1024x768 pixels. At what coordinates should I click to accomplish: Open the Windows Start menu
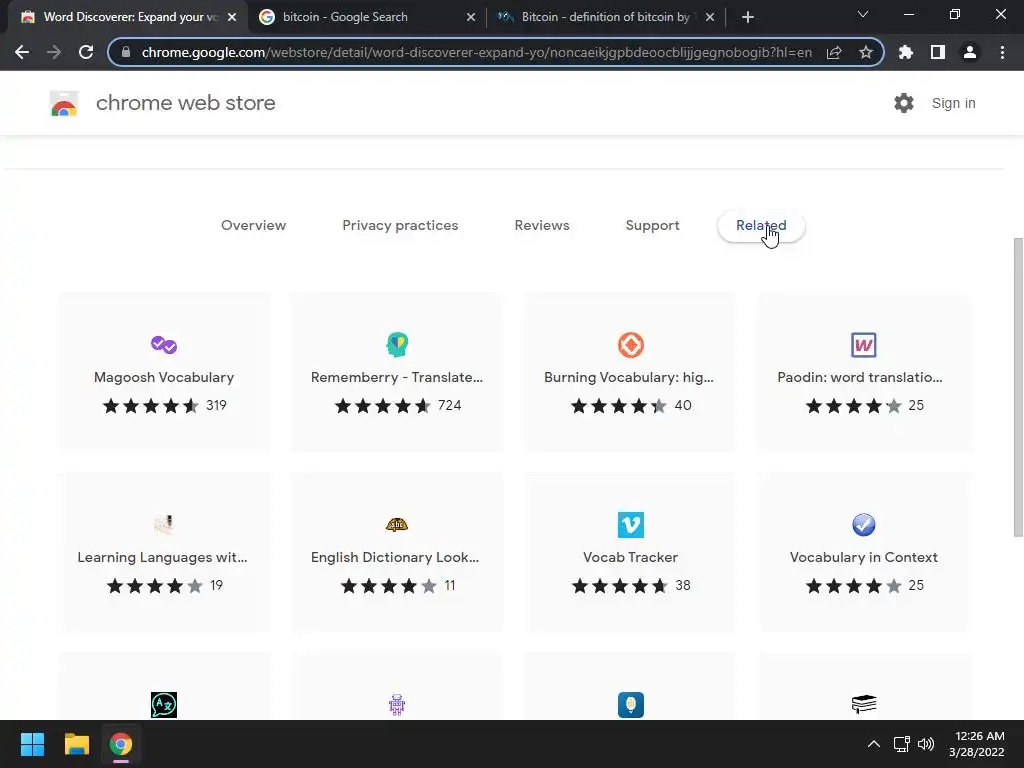pyautogui.click(x=32, y=744)
